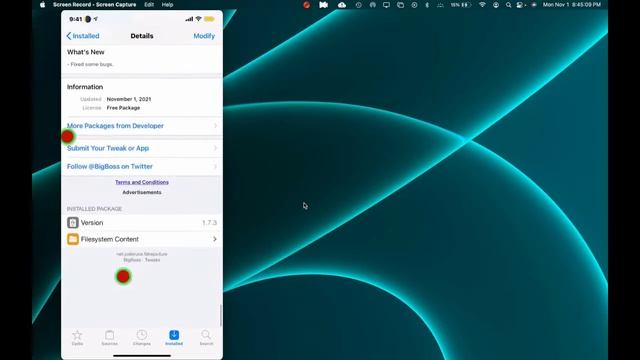Switch to the Changes tab

click(142, 338)
